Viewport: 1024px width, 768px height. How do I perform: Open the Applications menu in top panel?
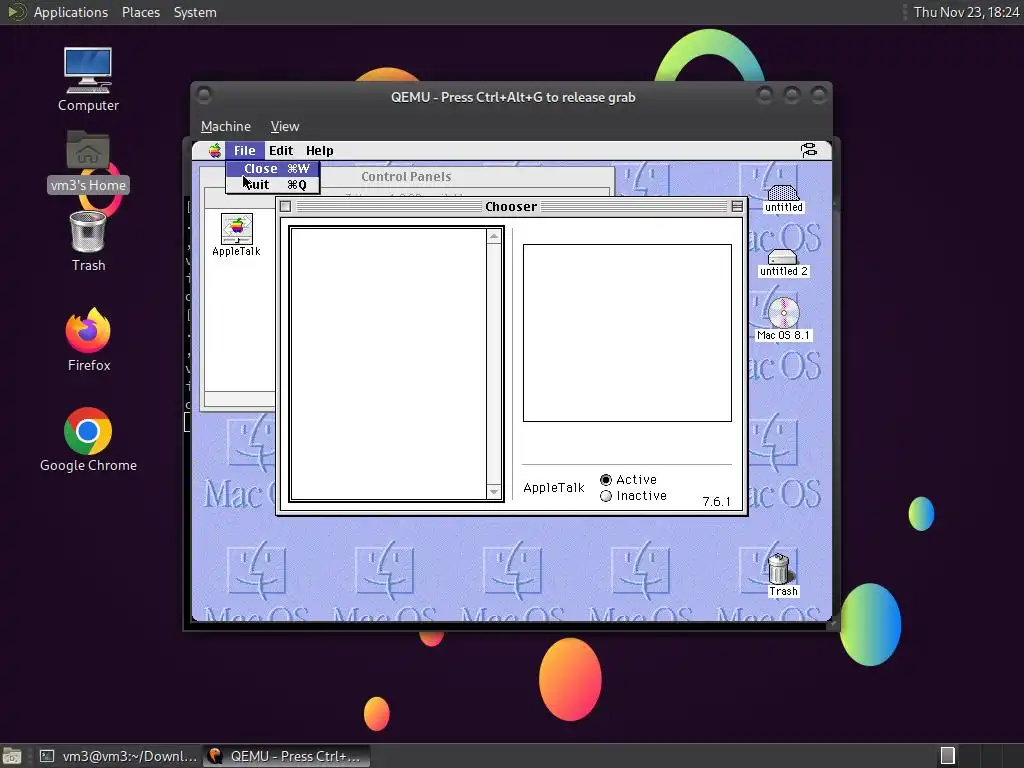[71, 12]
